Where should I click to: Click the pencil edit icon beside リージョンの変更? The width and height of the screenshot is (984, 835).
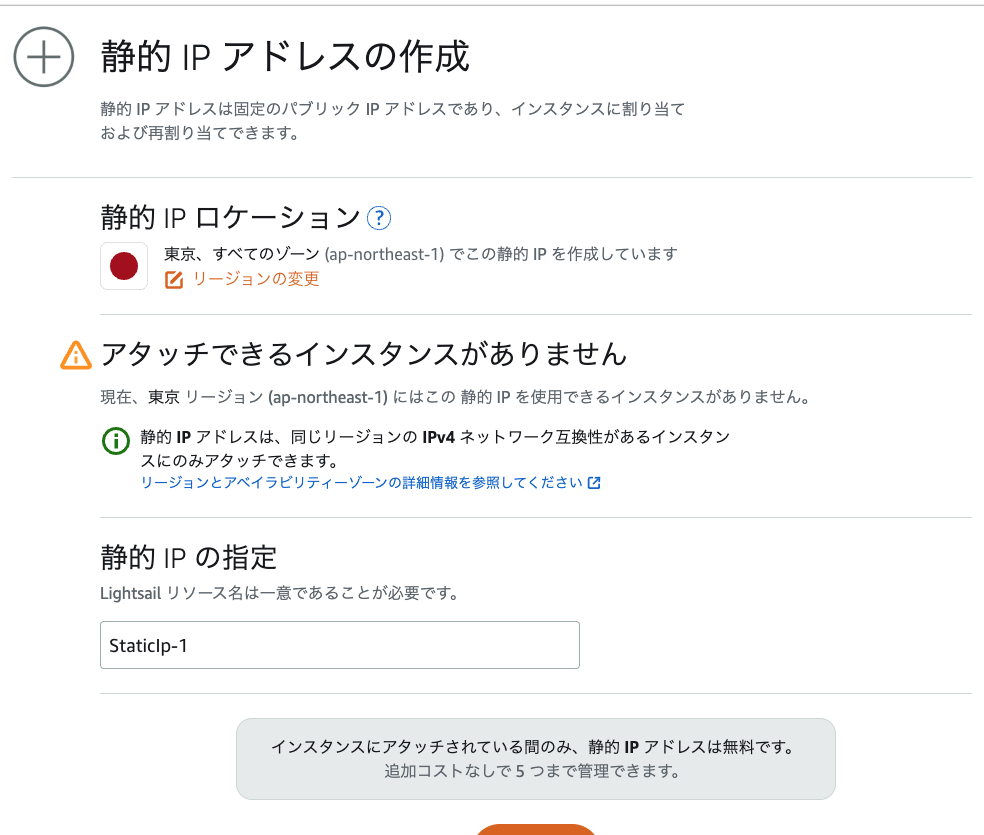(174, 280)
